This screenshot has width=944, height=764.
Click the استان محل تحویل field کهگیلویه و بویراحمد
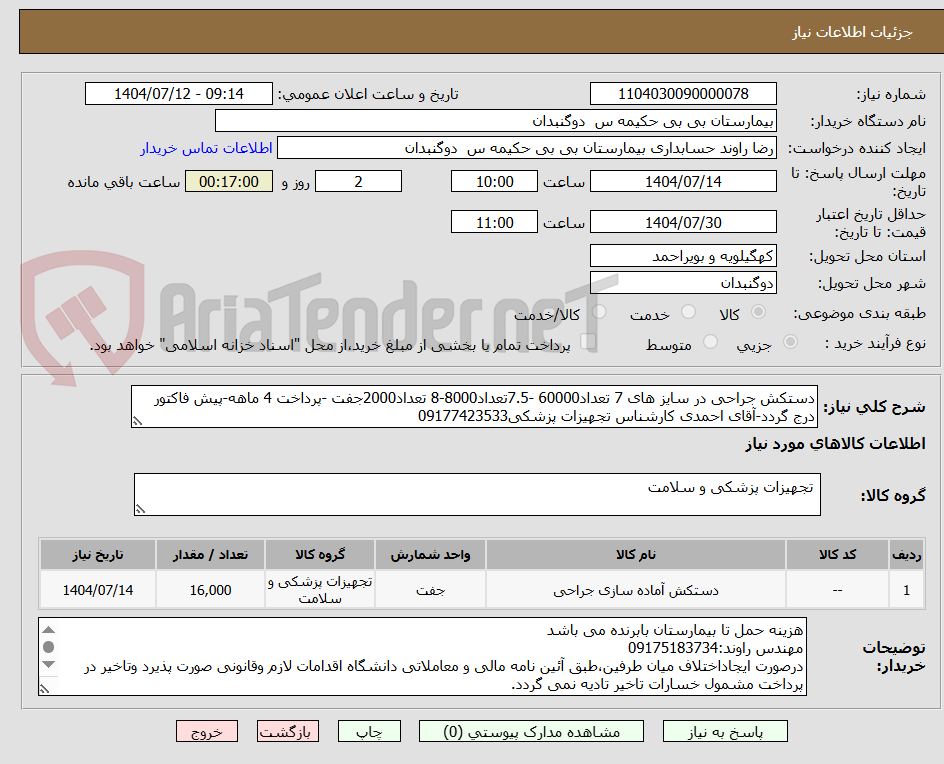tap(683, 256)
